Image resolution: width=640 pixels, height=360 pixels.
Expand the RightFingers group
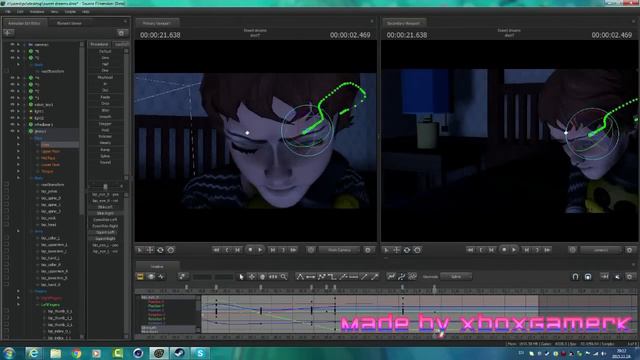point(38,298)
